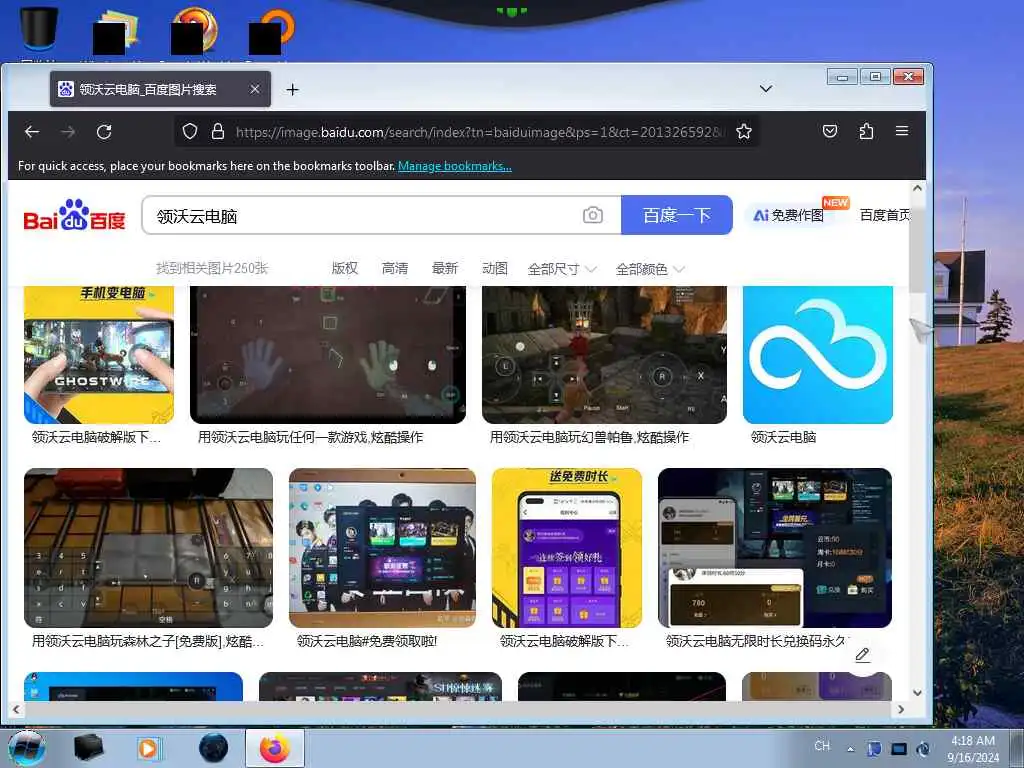Open the 免费领取啦 tablet thumbnail

pos(382,548)
